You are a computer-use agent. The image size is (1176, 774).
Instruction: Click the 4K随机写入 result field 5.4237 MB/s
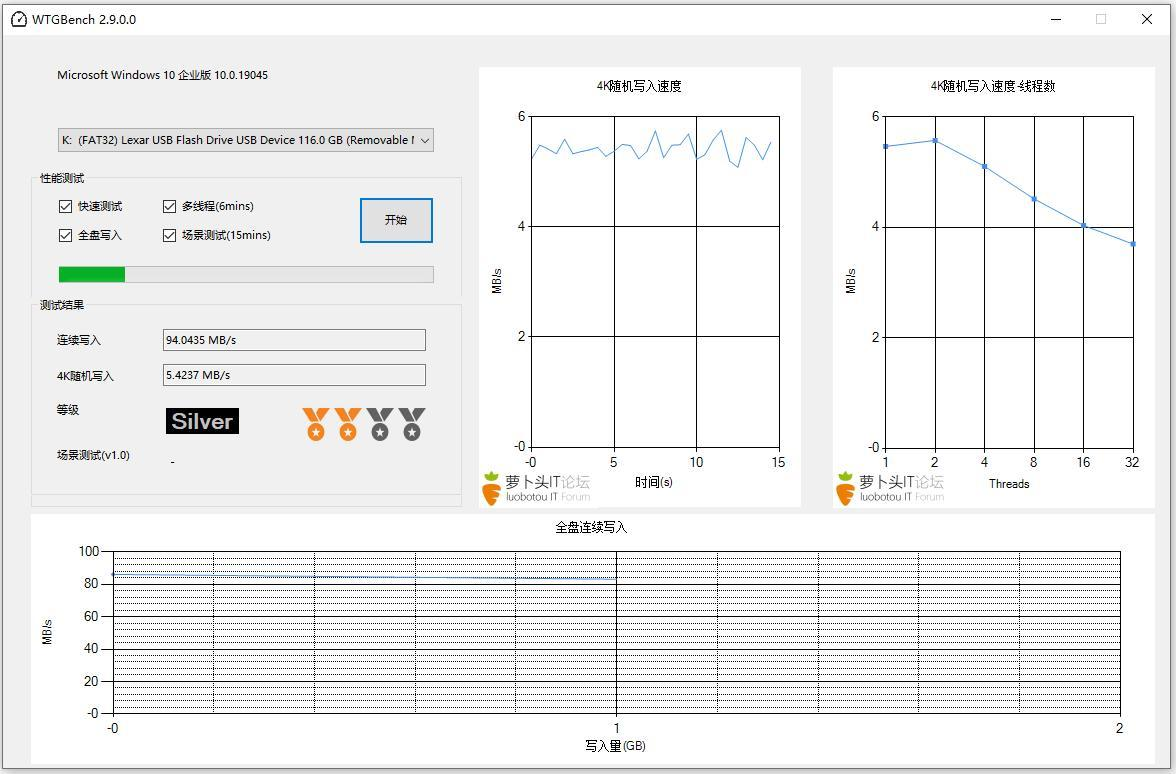[294, 375]
